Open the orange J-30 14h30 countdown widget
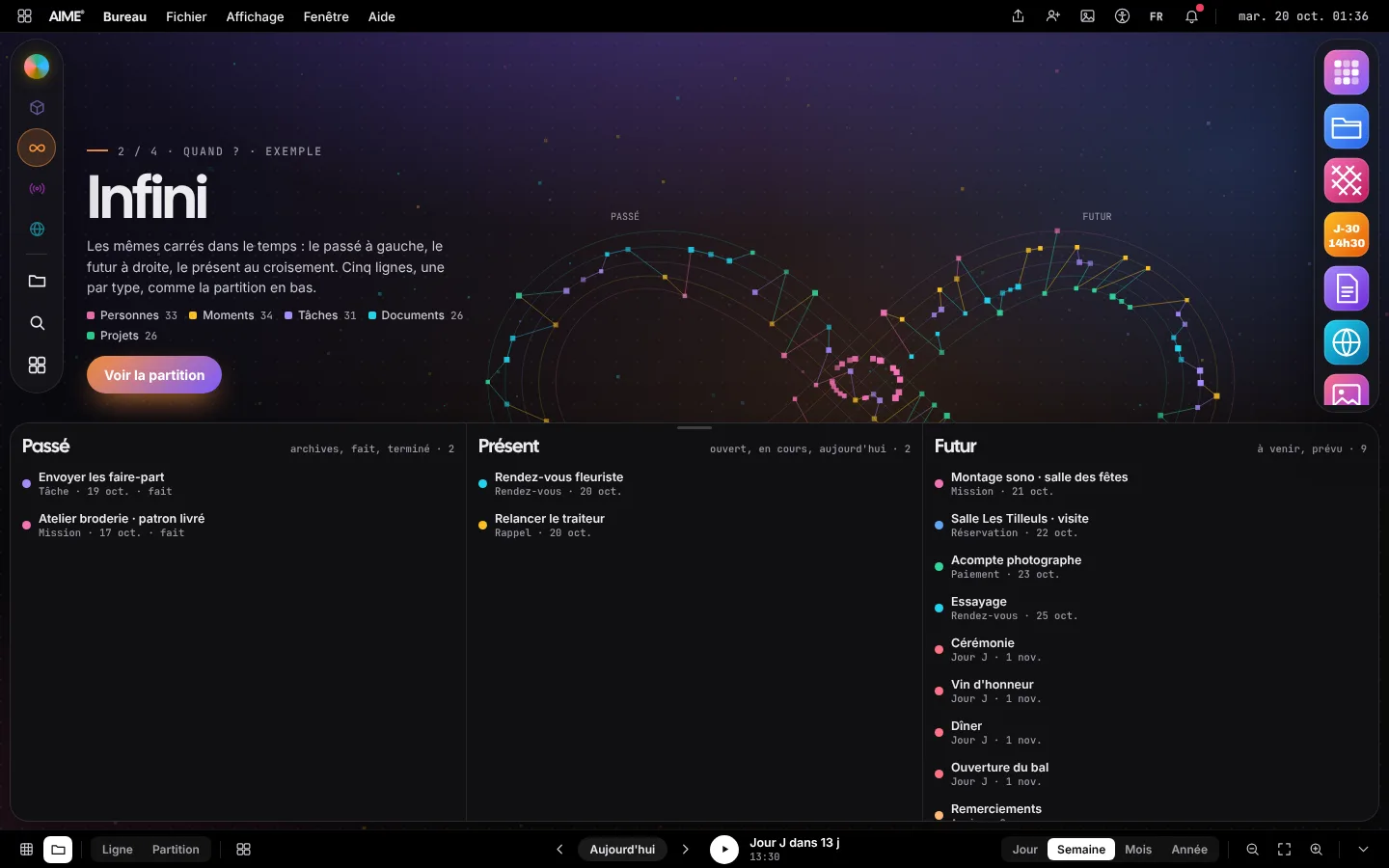The image size is (1389, 868). (1347, 234)
